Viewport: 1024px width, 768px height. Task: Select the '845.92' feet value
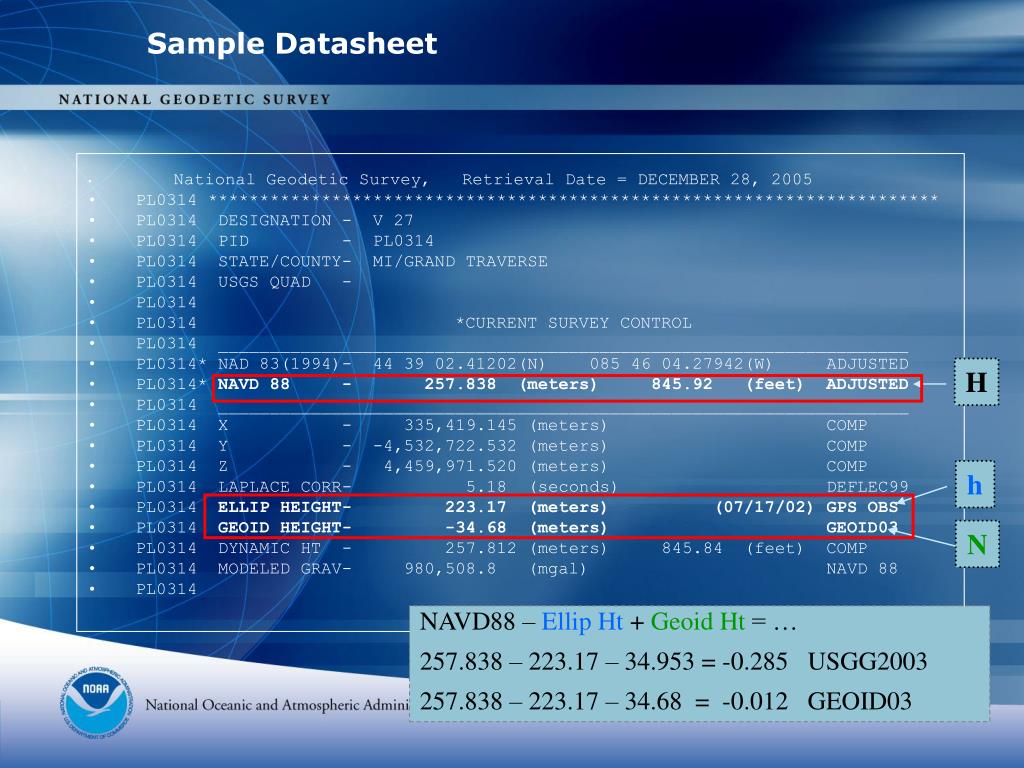click(681, 384)
